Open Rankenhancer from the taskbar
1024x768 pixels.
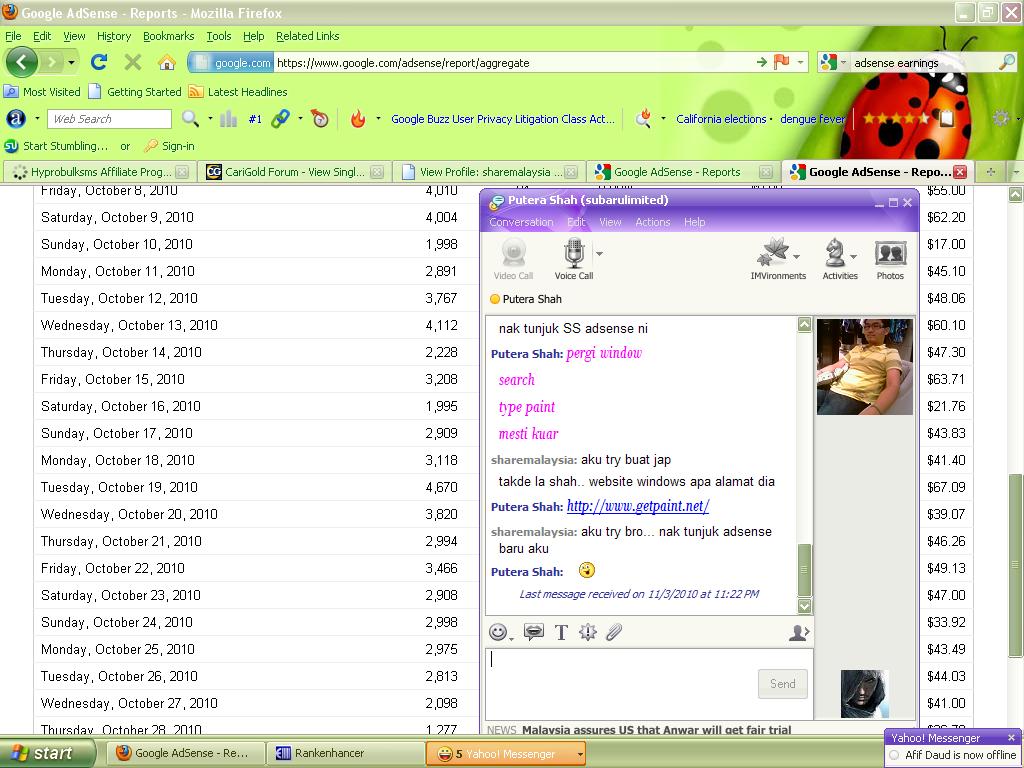pyautogui.click(x=345, y=754)
